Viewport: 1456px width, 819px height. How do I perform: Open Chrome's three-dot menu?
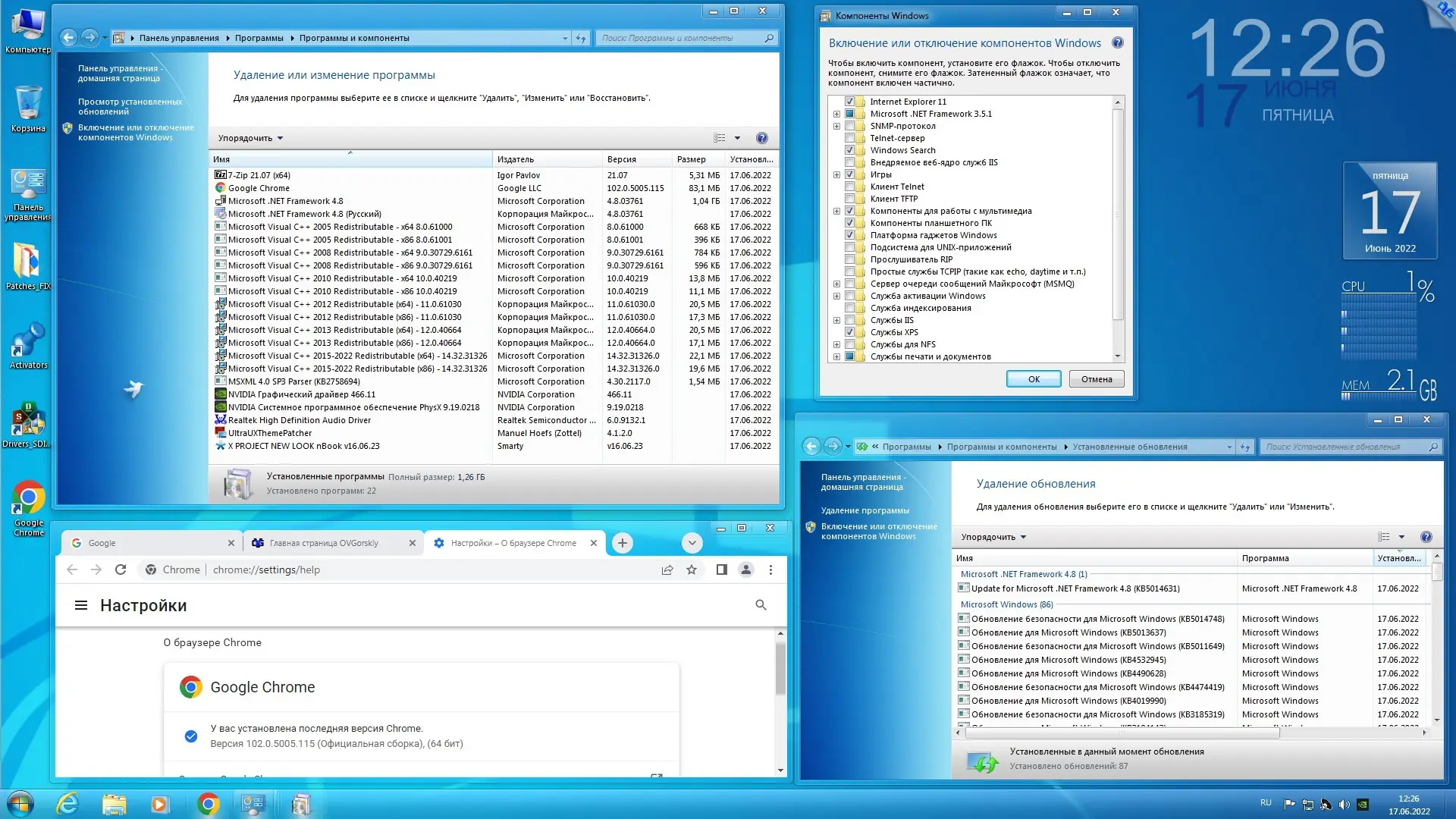pyautogui.click(x=770, y=570)
